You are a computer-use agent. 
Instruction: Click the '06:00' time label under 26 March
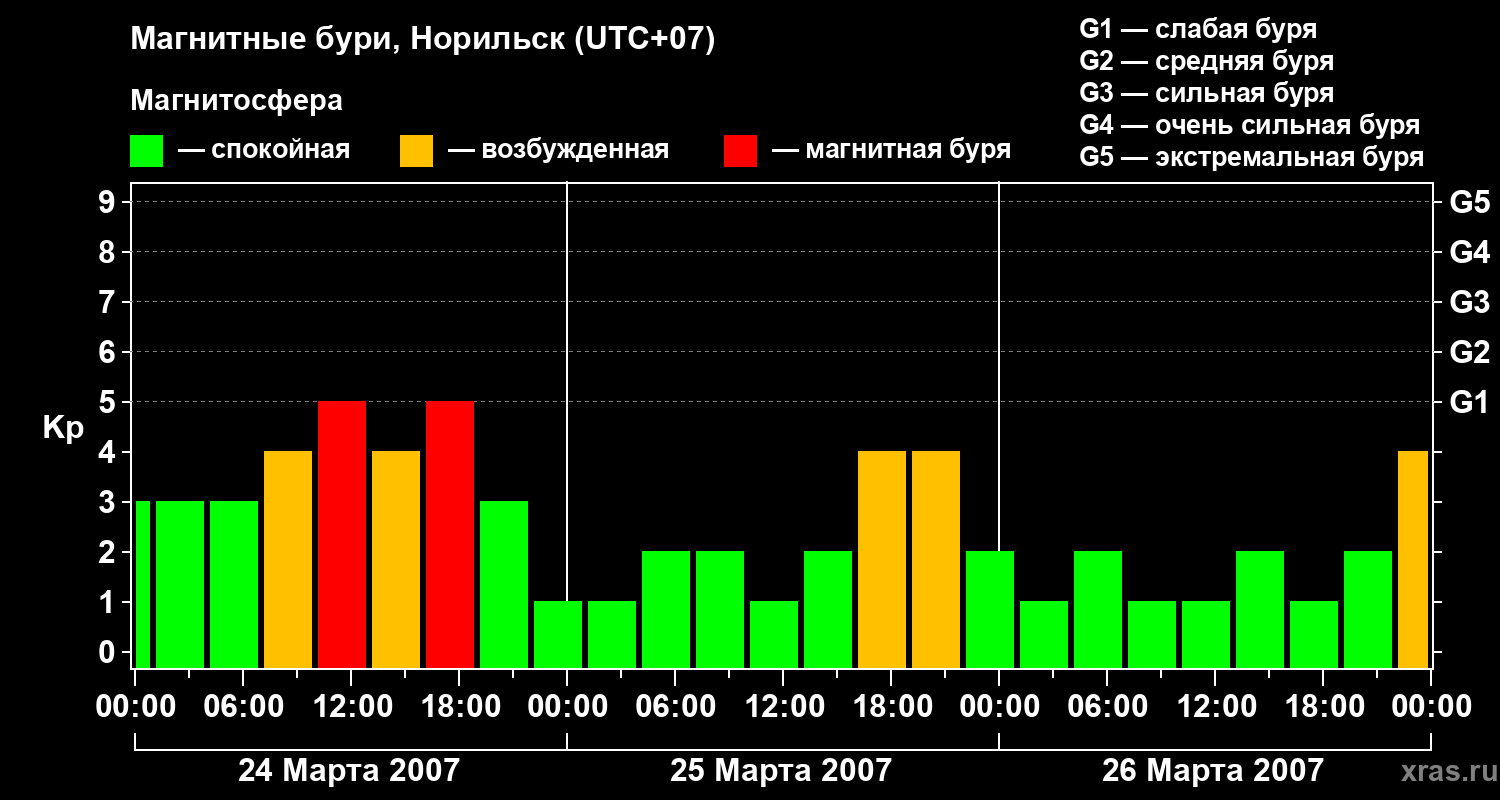(x=1107, y=708)
